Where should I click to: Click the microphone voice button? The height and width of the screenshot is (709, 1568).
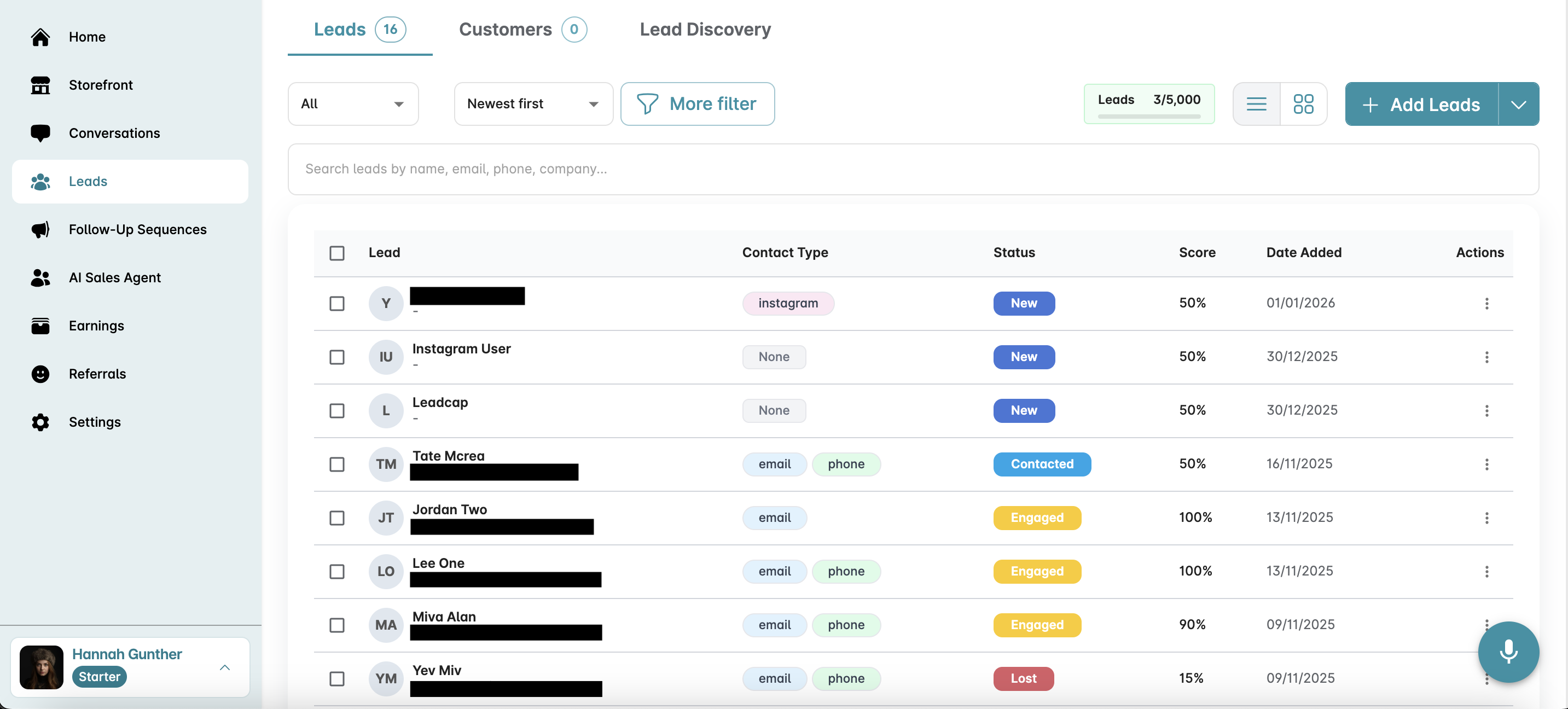(1508, 651)
